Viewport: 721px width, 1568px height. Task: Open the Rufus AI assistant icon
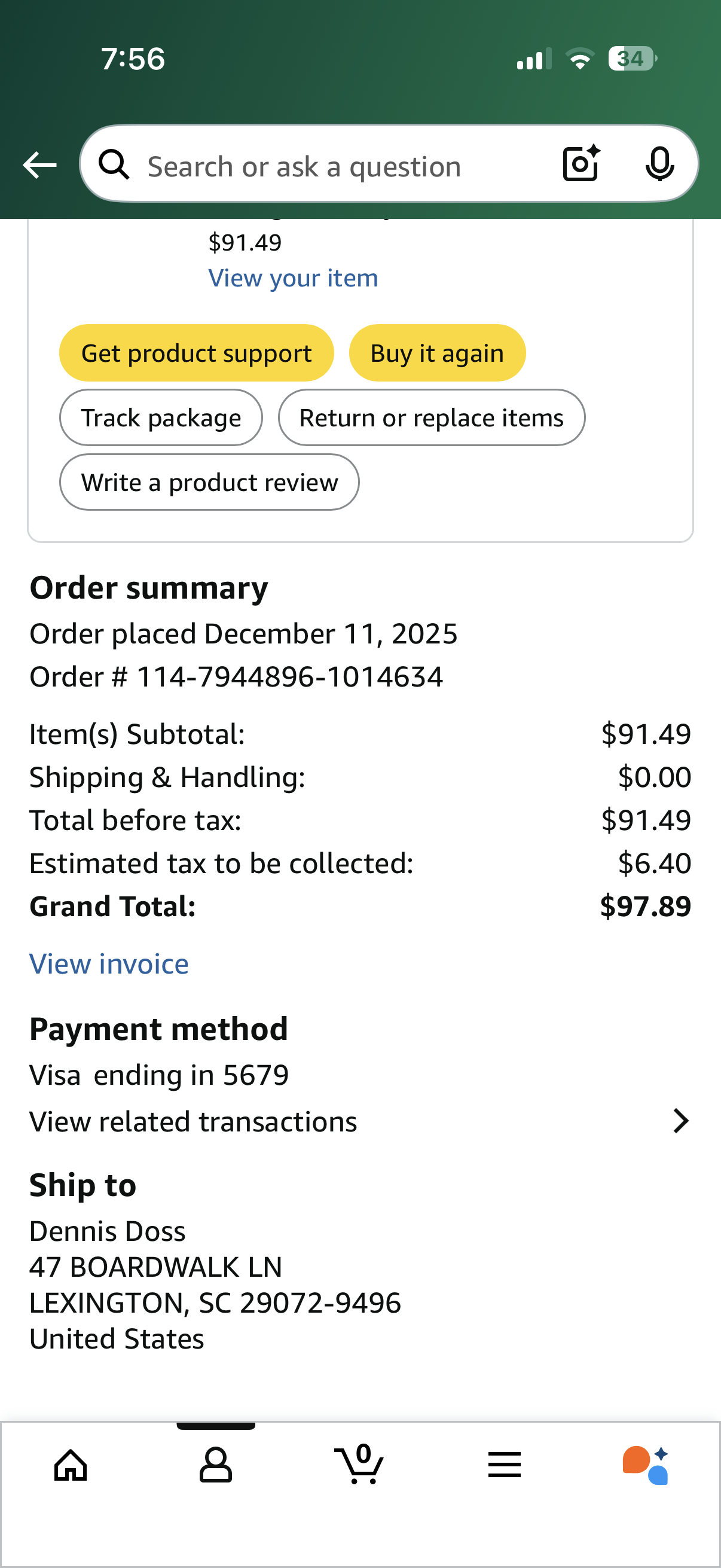click(x=646, y=1465)
